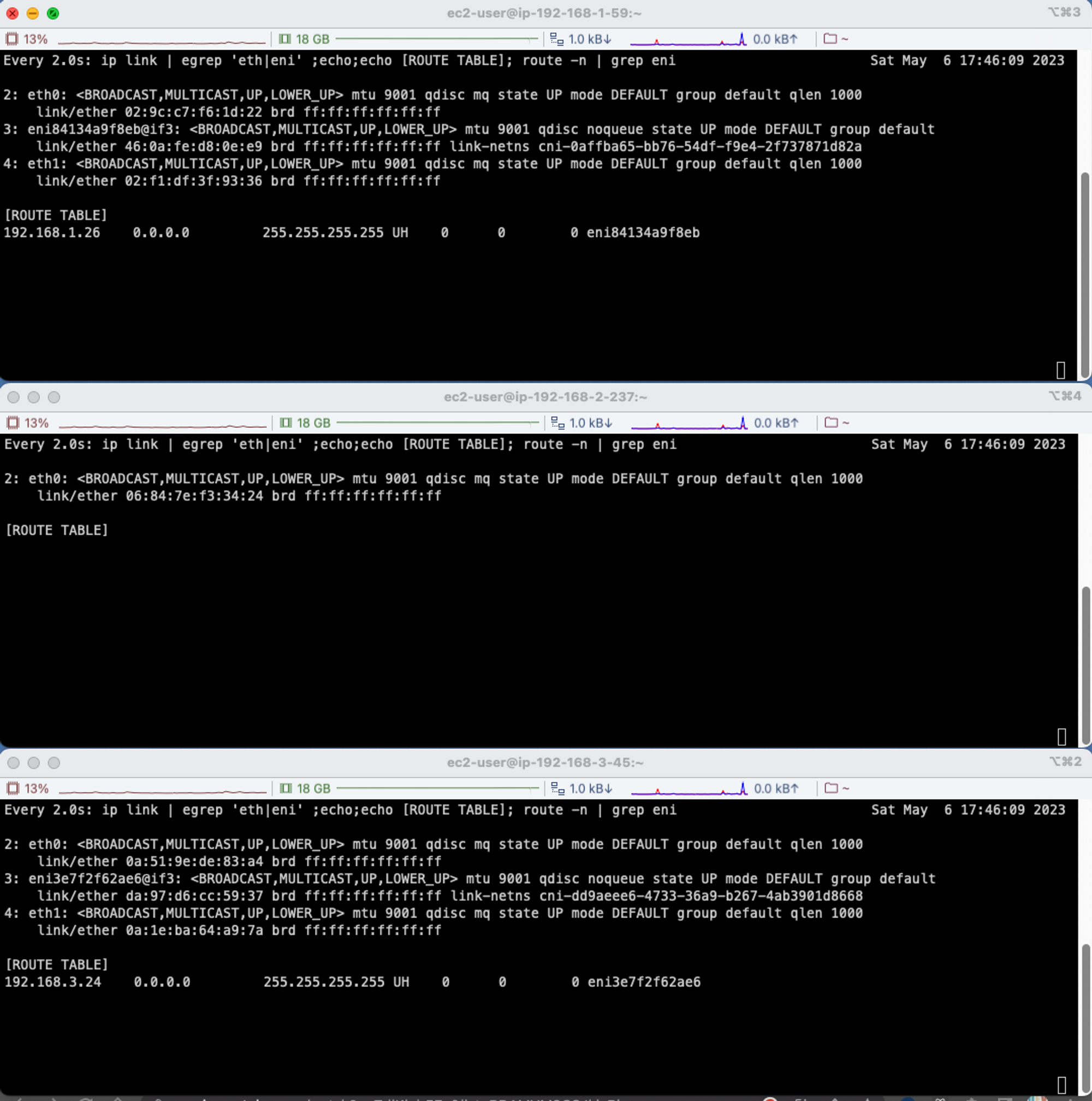Click memory 18 GB icon in top pane
Viewport: 1092px width, 1101px height.
[285, 39]
